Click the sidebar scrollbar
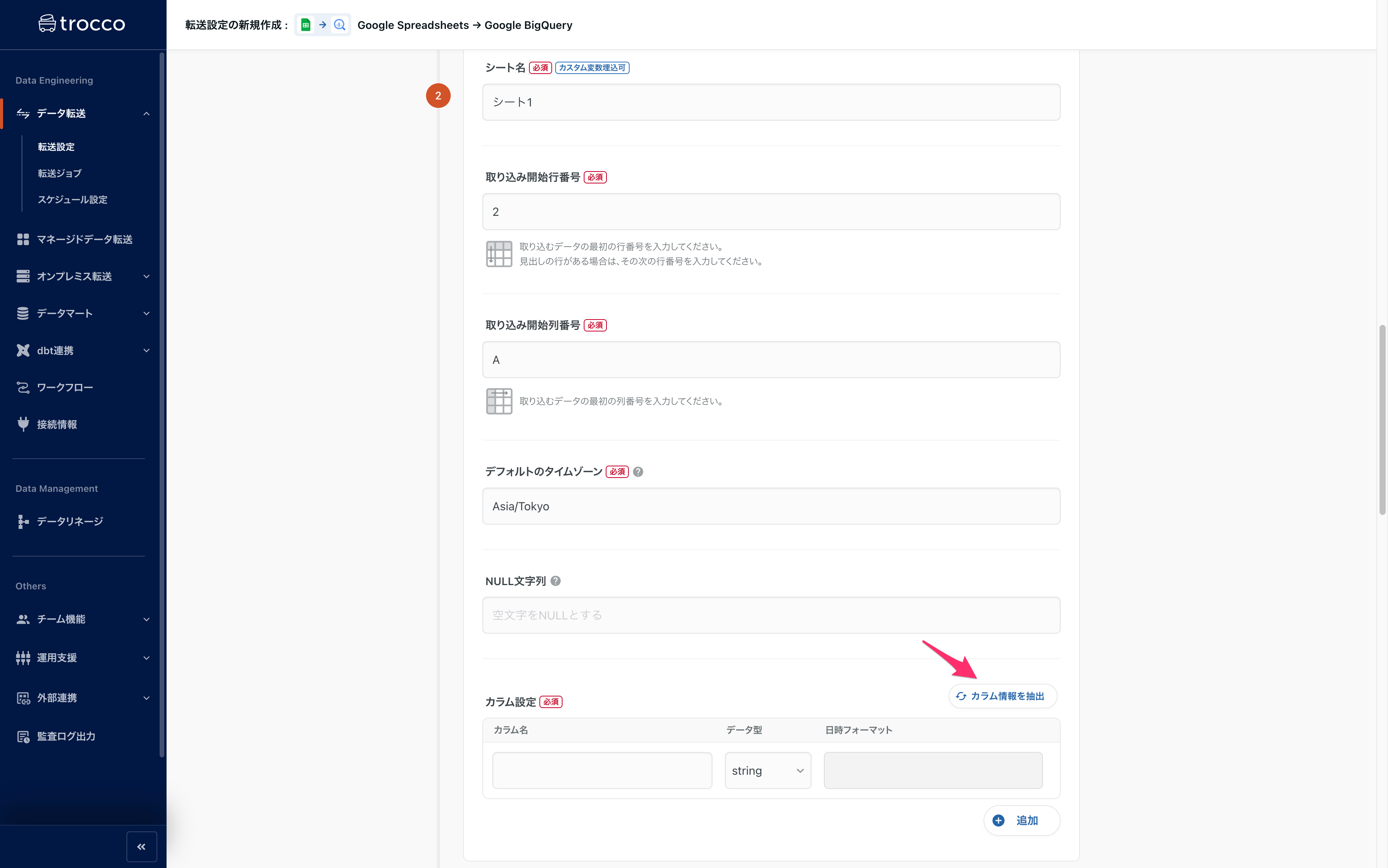The height and width of the screenshot is (868, 1388). pos(162,405)
